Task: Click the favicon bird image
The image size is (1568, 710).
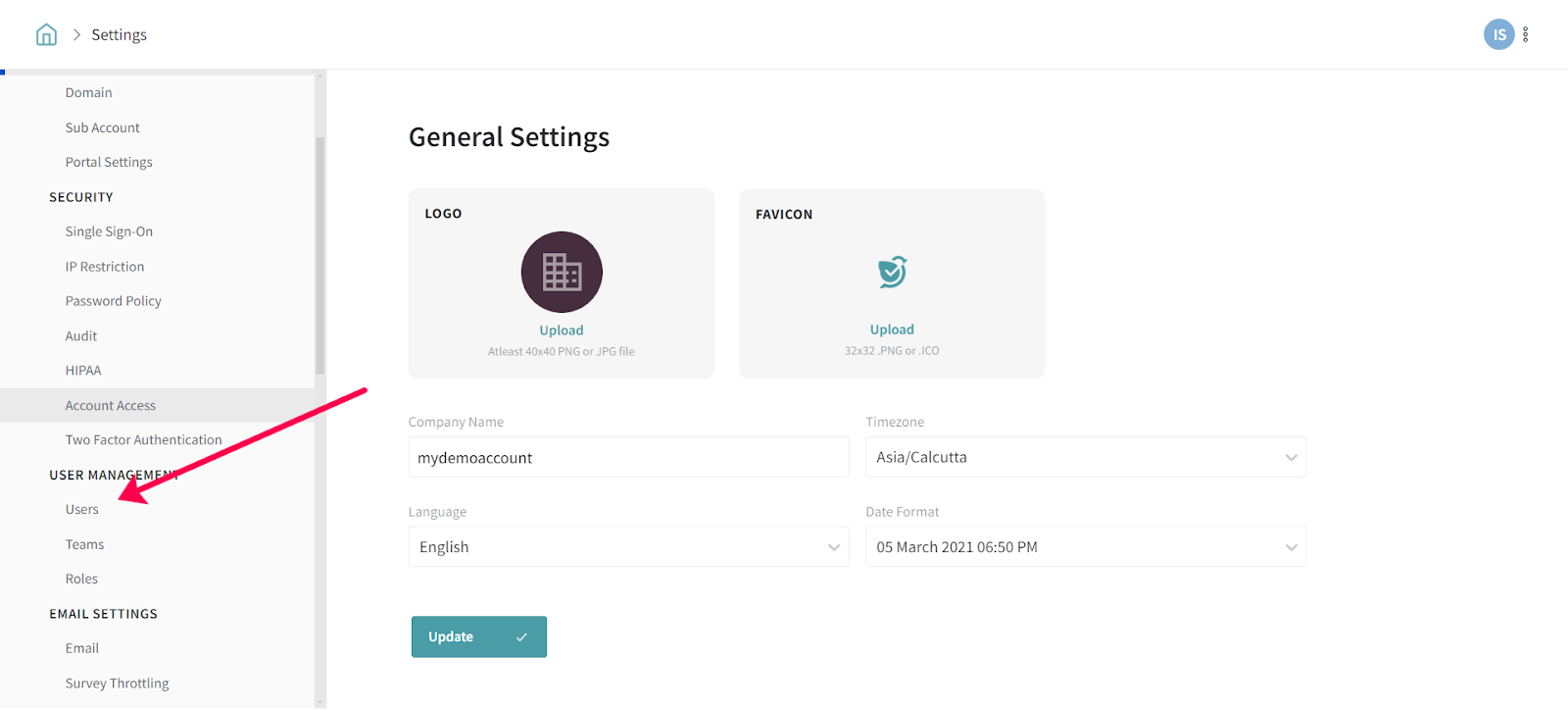Action: pyautogui.click(x=892, y=272)
